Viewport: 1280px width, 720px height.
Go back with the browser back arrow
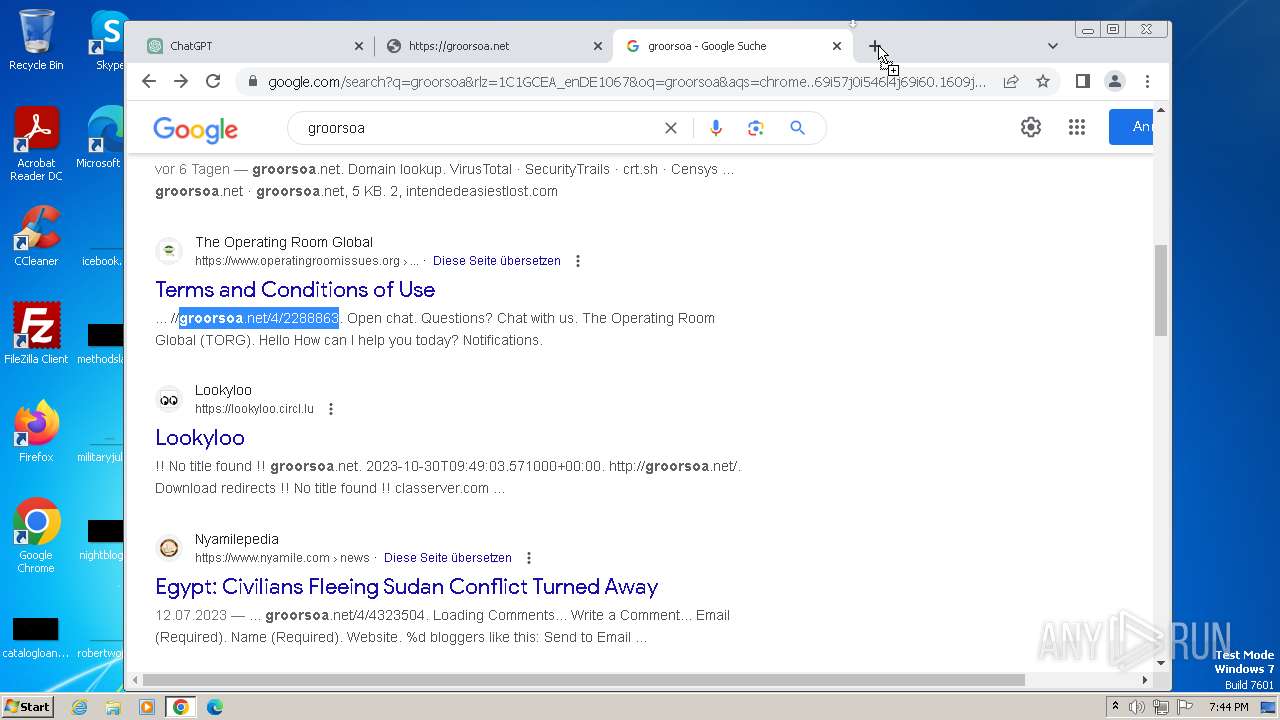(149, 82)
